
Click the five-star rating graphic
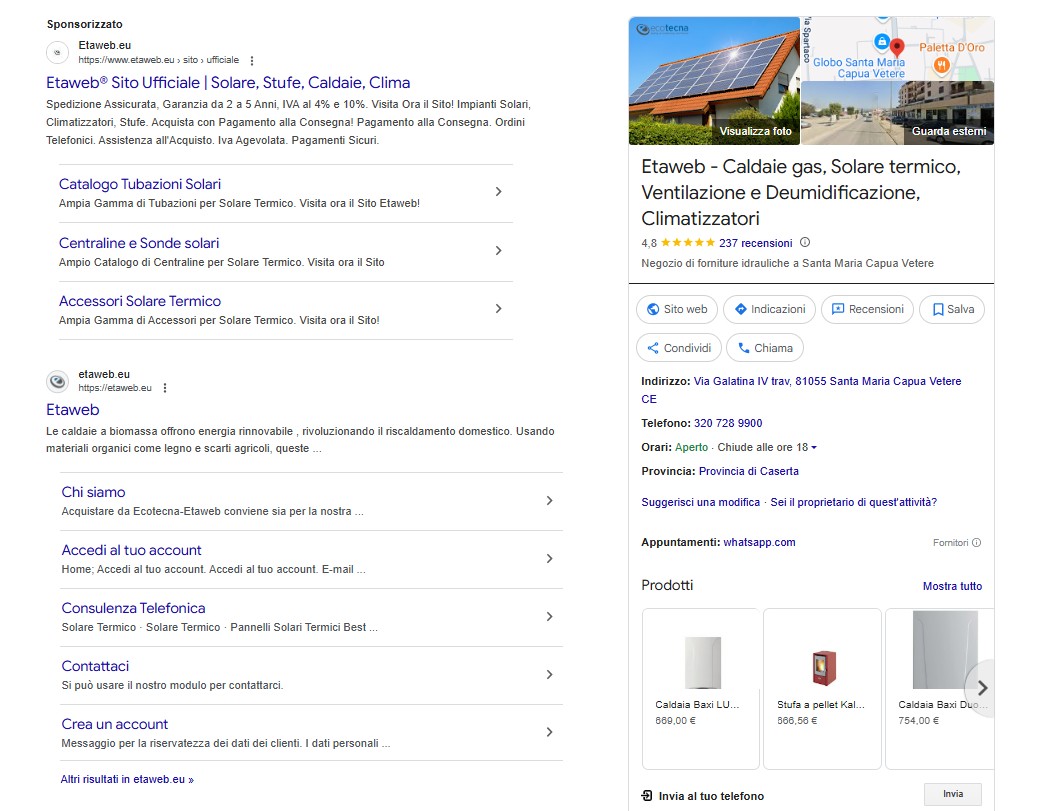[688, 243]
